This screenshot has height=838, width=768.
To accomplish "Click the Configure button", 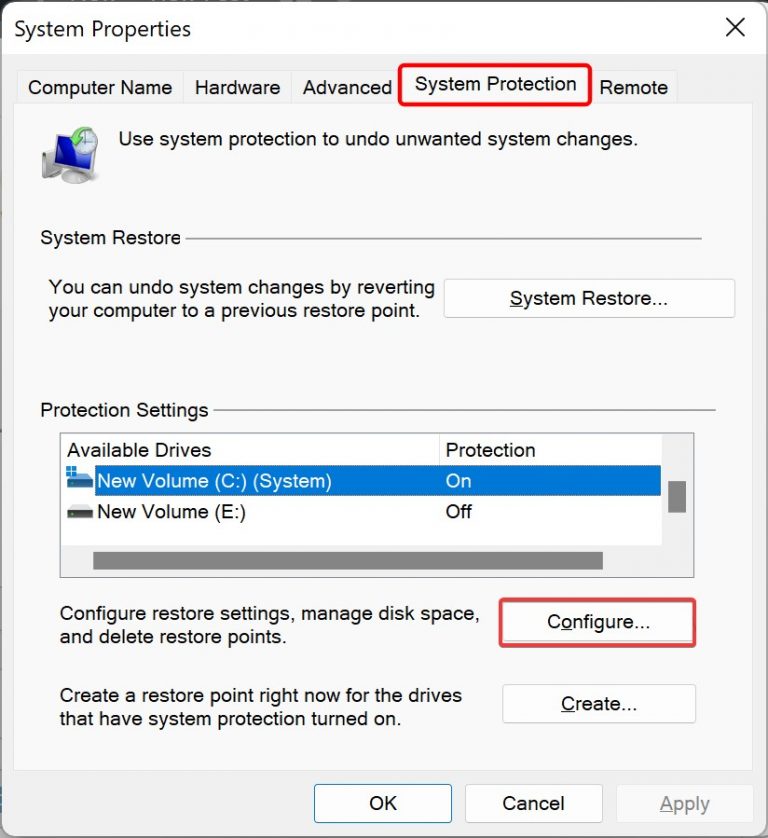I will tap(597, 621).
